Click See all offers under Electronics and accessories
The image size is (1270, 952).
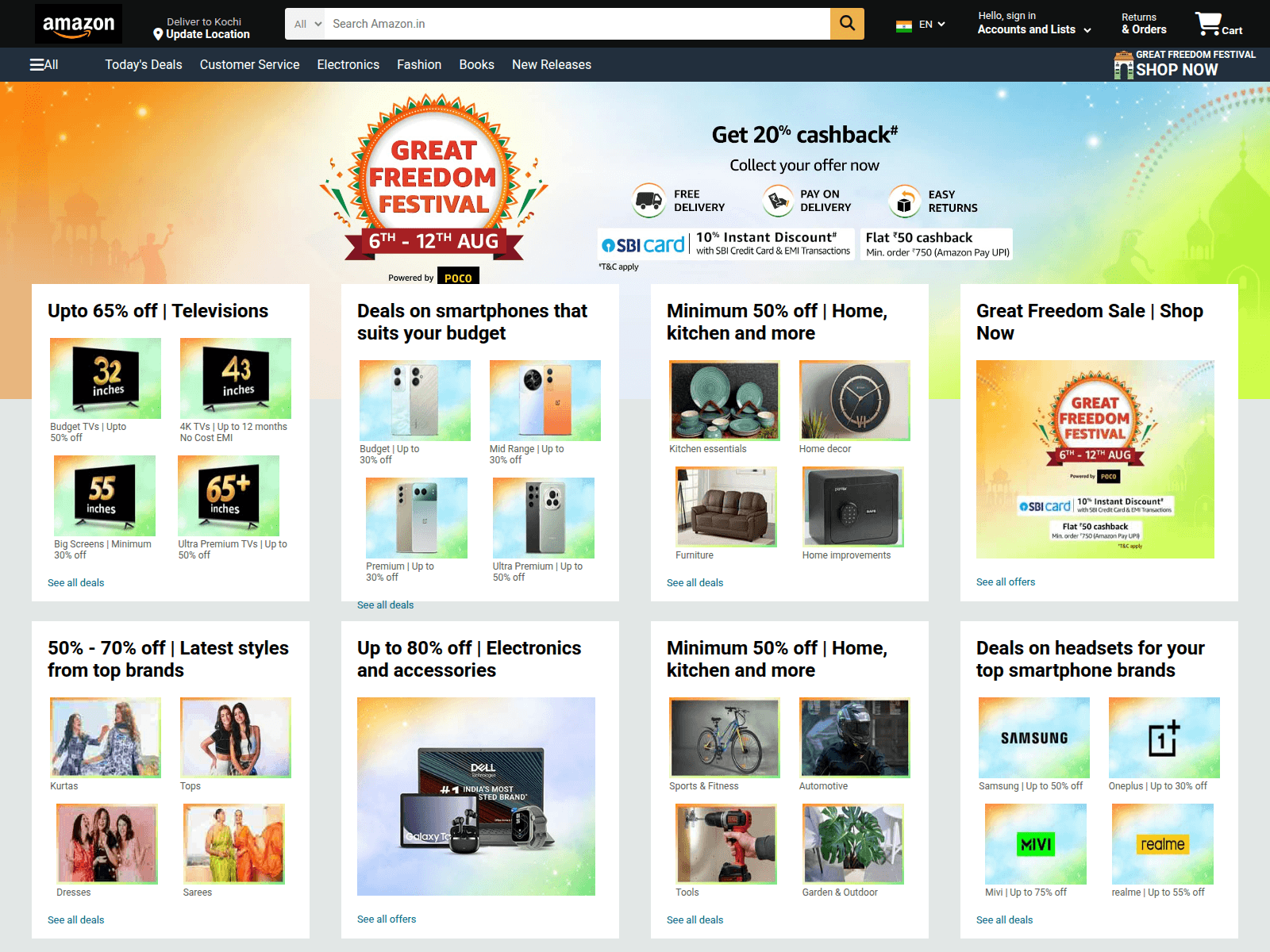pyautogui.click(x=387, y=919)
